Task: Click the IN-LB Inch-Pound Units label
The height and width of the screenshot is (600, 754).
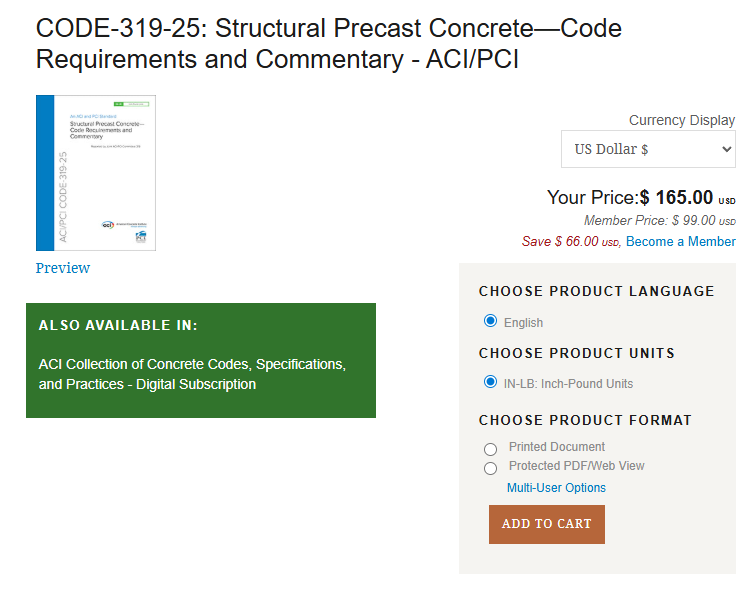Action: pos(568,384)
